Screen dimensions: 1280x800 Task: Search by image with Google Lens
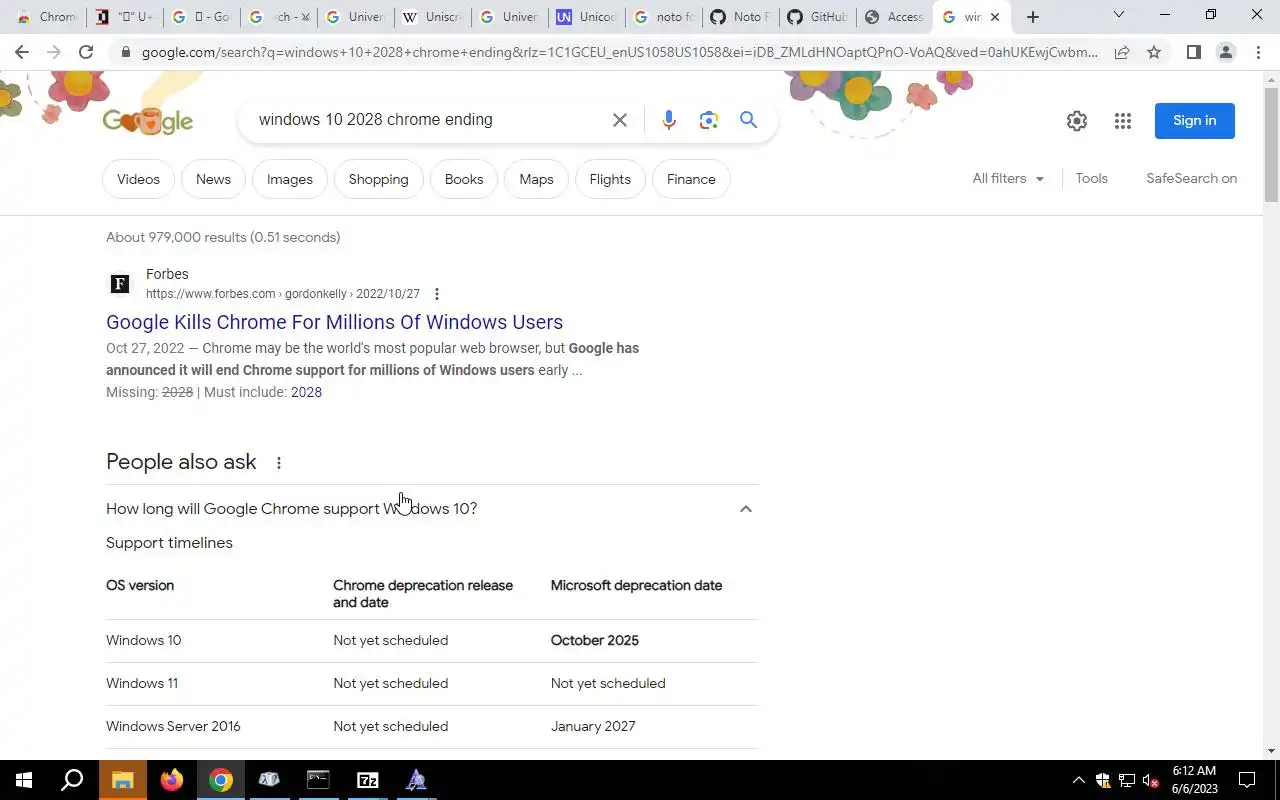click(709, 120)
